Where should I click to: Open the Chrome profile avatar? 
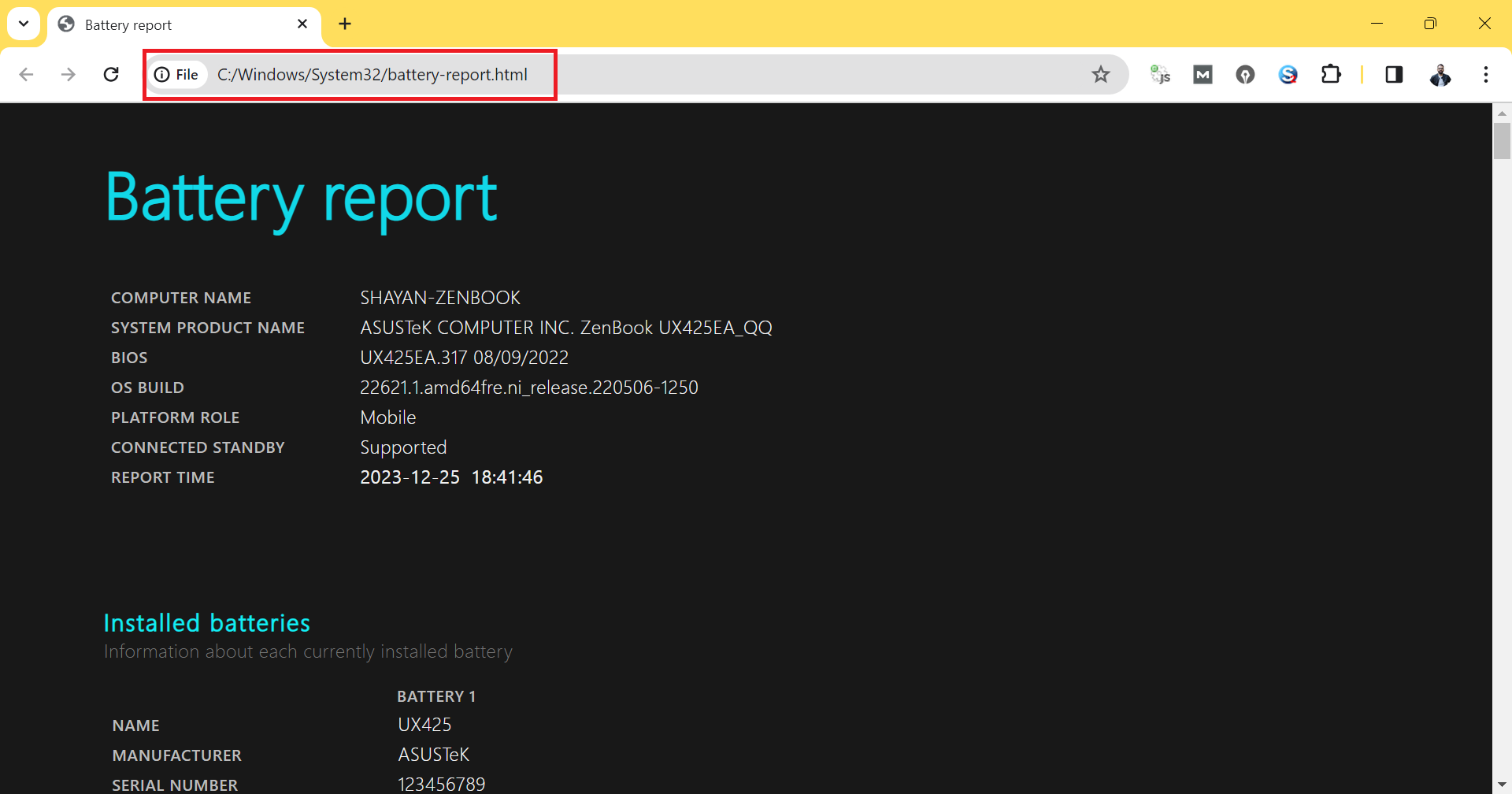(1440, 75)
